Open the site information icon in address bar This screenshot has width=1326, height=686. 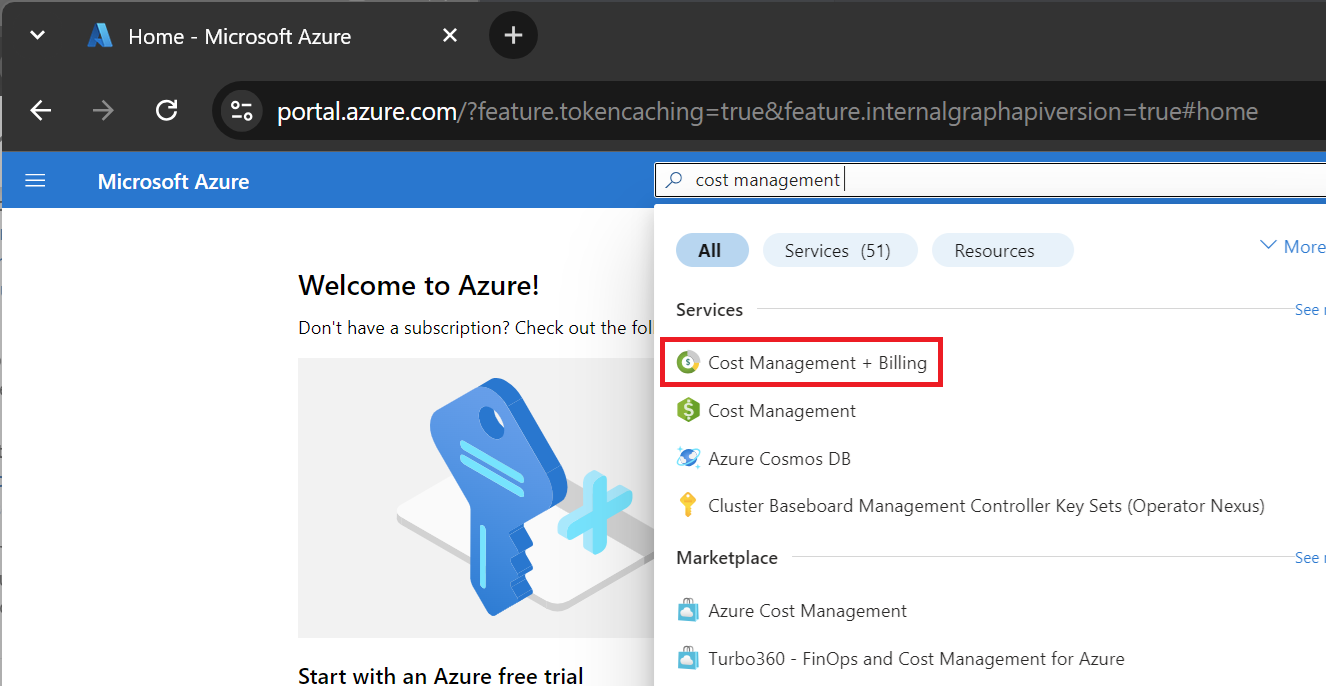coord(241,111)
